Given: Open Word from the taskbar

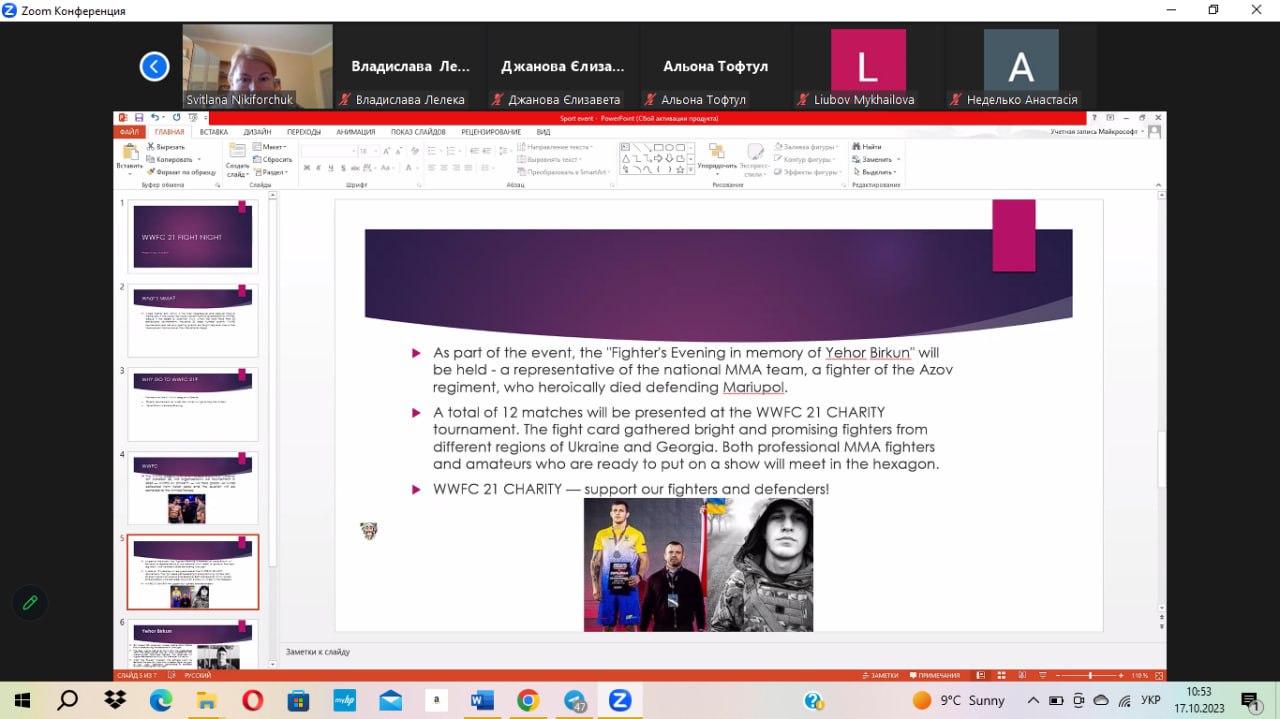Looking at the screenshot, I should coord(482,700).
